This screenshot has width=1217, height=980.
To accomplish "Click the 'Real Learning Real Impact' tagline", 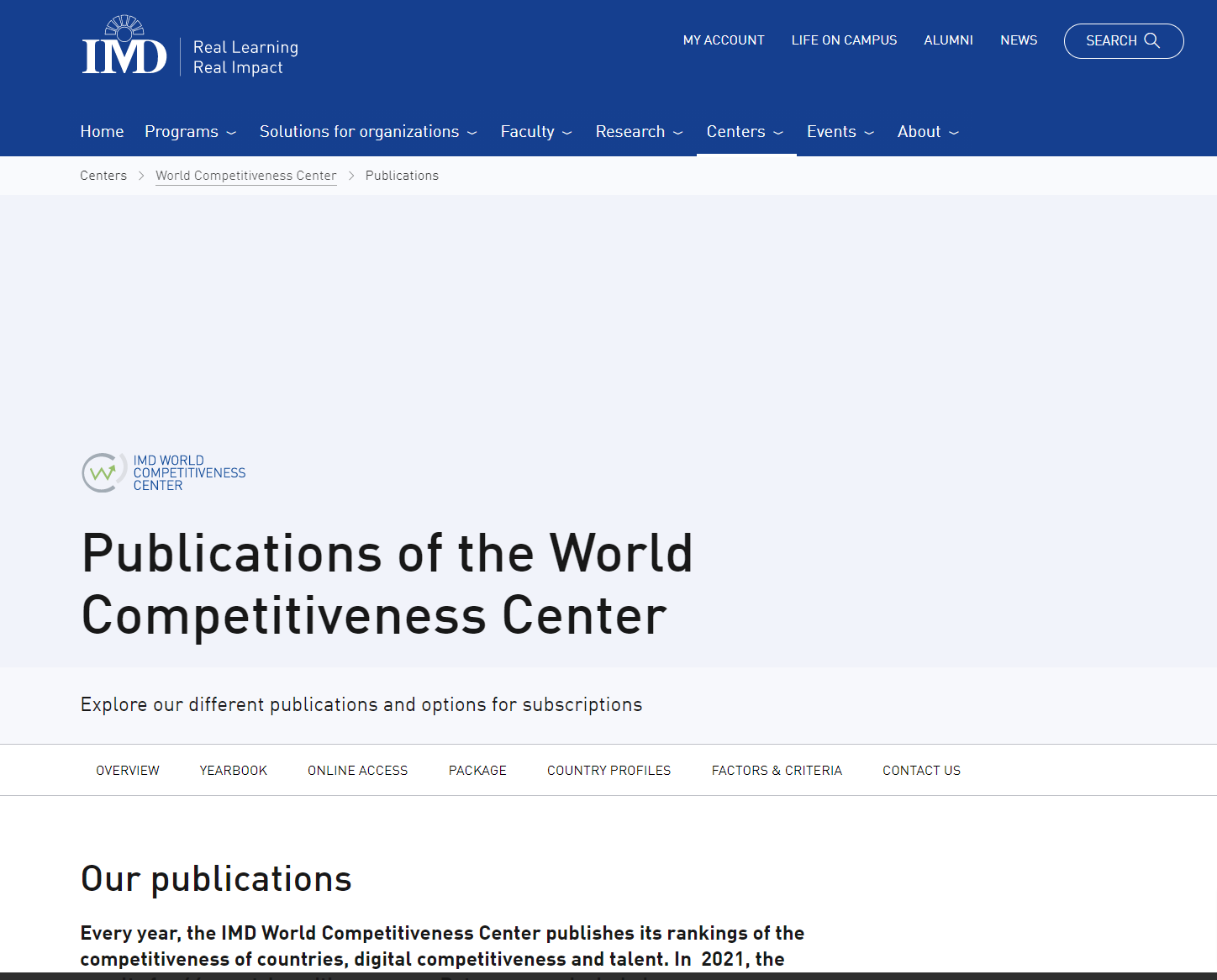I will click(245, 57).
